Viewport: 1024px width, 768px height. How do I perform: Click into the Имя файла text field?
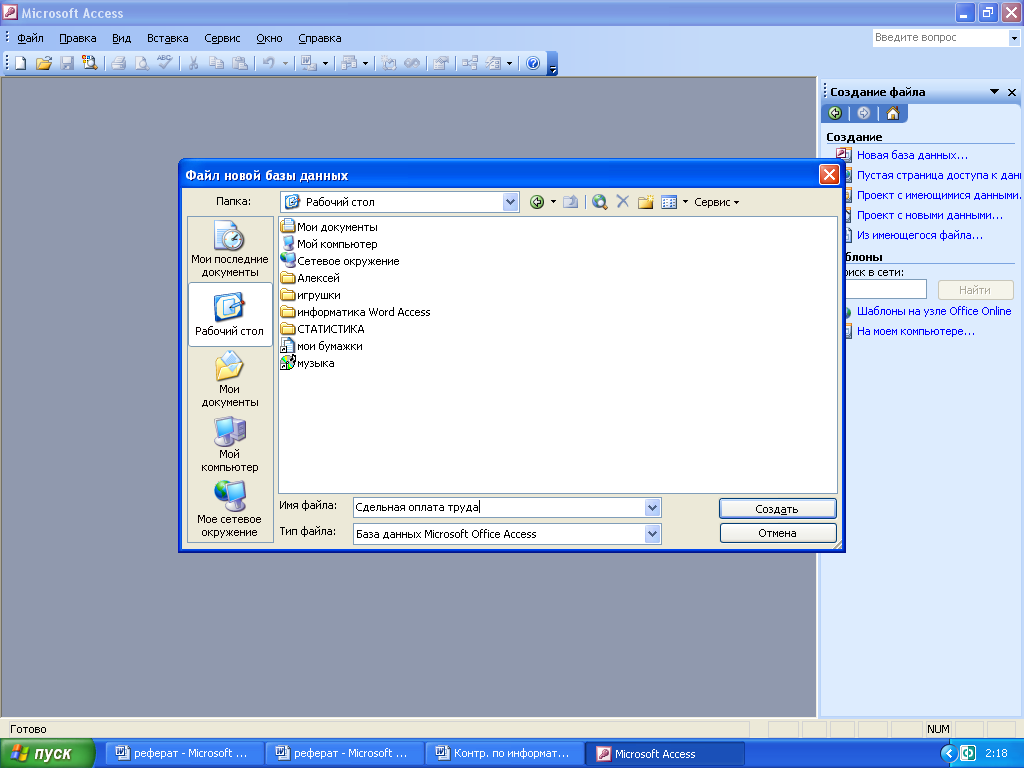pyautogui.click(x=499, y=507)
